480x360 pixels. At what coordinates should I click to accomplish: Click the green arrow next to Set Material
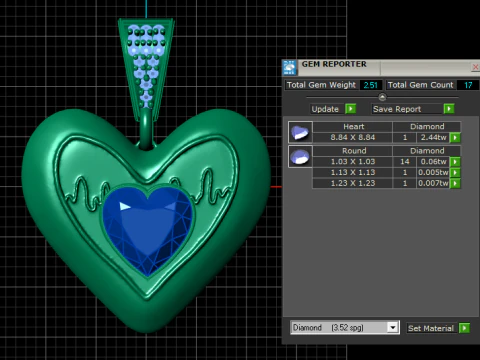click(464, 328)
